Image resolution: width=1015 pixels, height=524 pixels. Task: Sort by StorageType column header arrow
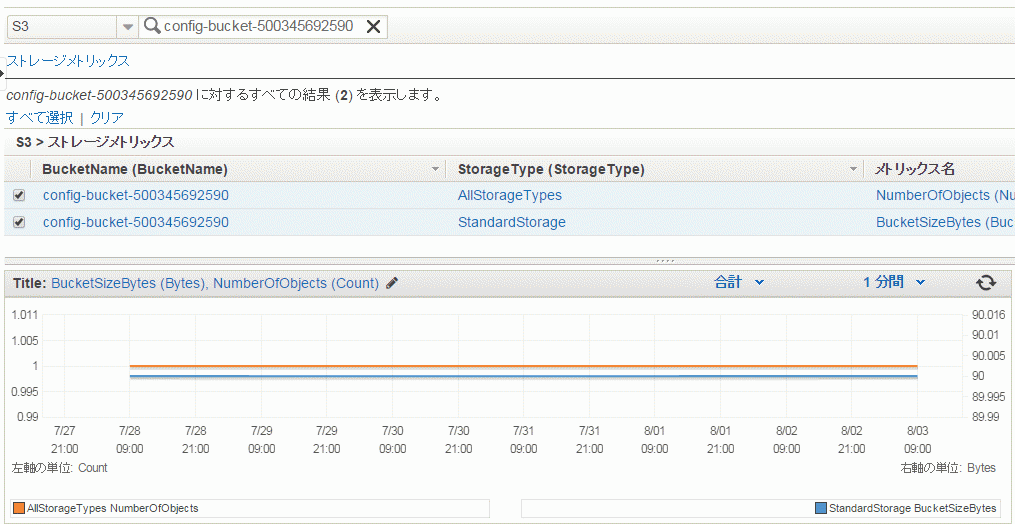coord(853,170)
